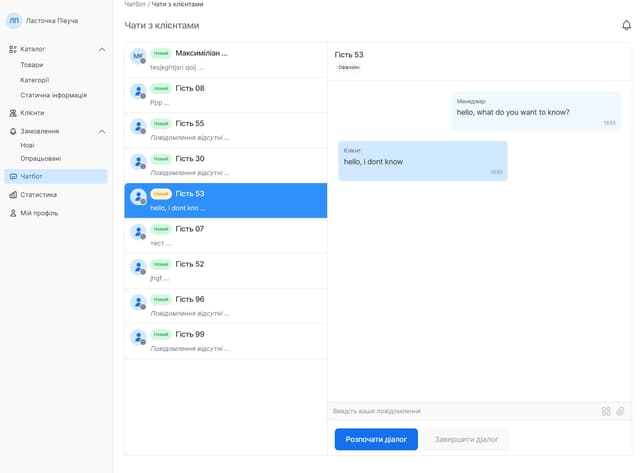This screenshot has width=640, height=473.
Task: Click the Статистика chart icon in sidebar
Action: 13,195
